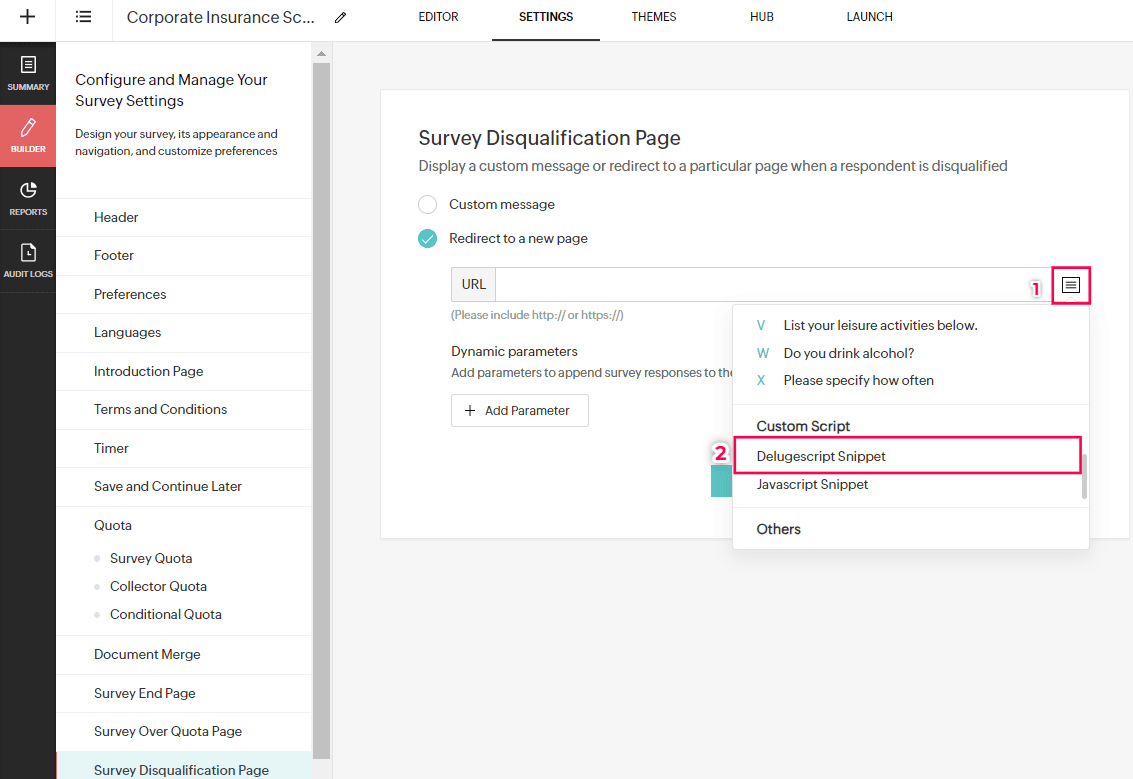The height and width of the screenshot is (779, 1133).
Task: Open Audit Logs from the sidebar
Action: tap(28, 260)
